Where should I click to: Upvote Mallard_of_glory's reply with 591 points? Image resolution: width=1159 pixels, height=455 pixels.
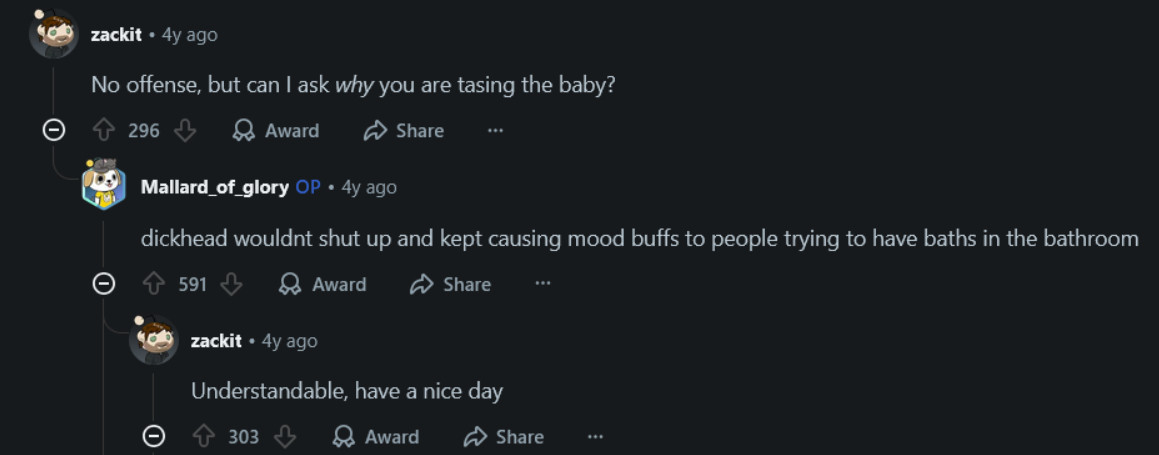[x=153, y=284]
